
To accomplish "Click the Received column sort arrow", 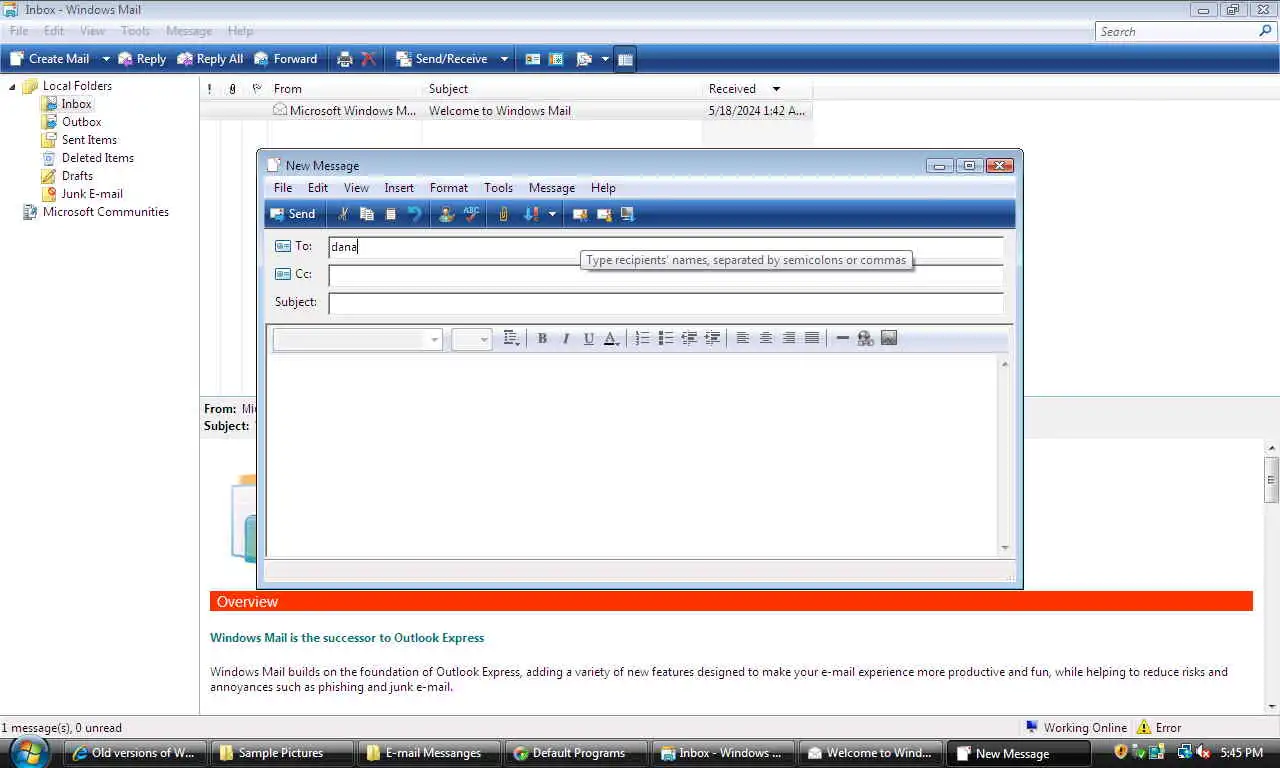I will pyautogui.click(x=776, y=89).
